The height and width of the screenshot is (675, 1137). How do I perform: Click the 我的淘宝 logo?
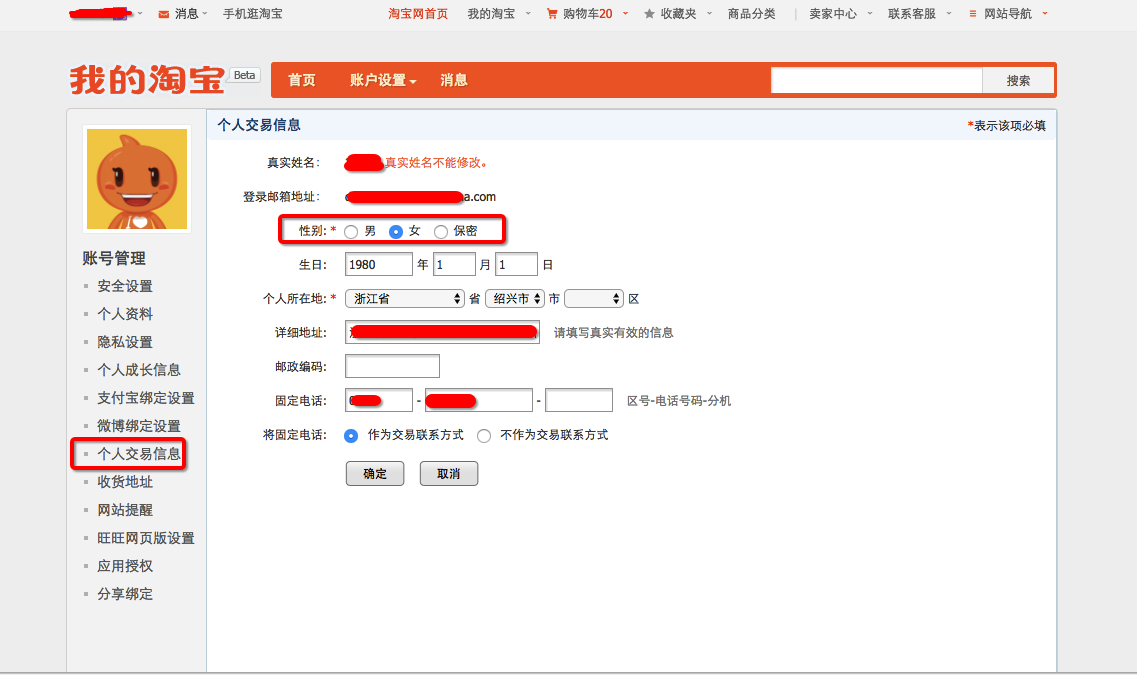coord(147,79)
